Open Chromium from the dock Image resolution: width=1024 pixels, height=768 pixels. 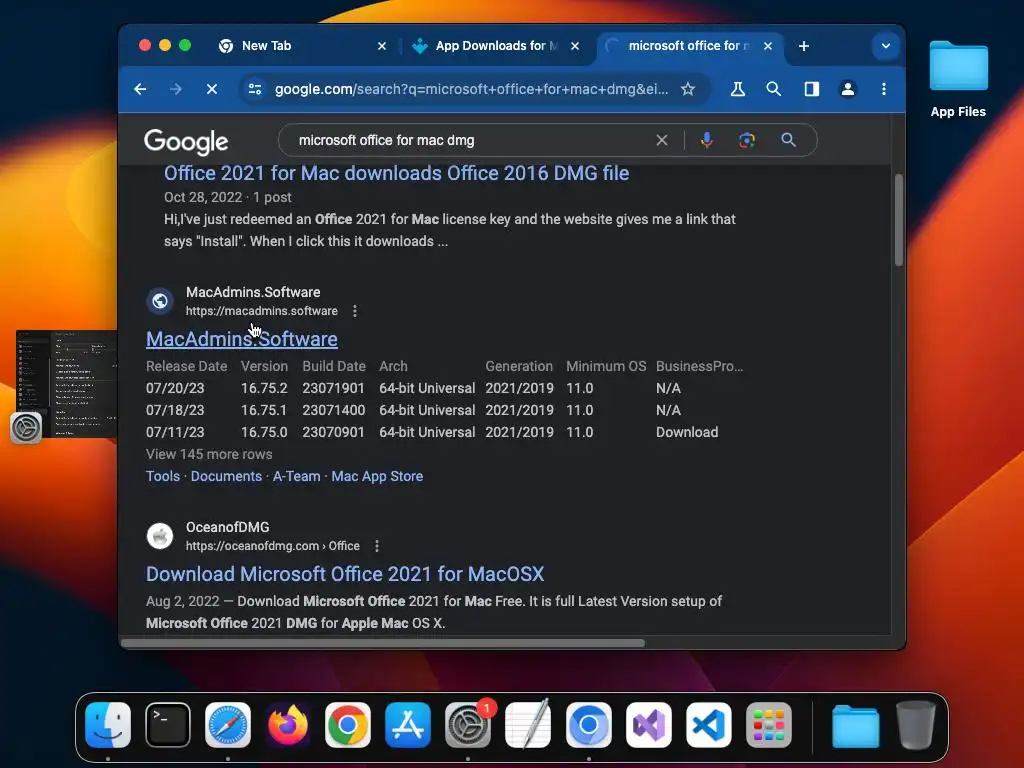(x=588, y=725)
